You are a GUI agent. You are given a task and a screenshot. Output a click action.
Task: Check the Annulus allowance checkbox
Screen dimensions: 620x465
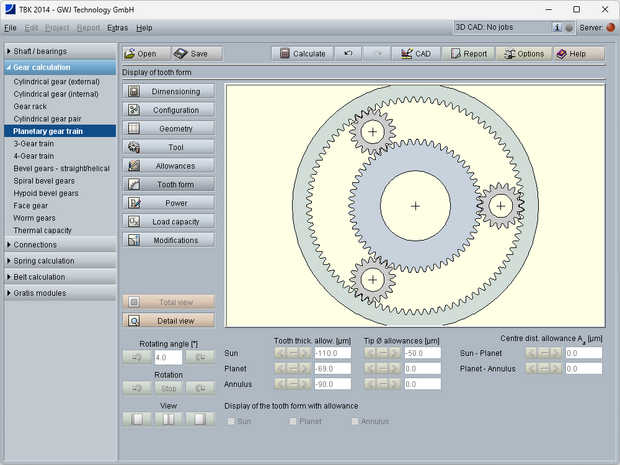(355, 422)
